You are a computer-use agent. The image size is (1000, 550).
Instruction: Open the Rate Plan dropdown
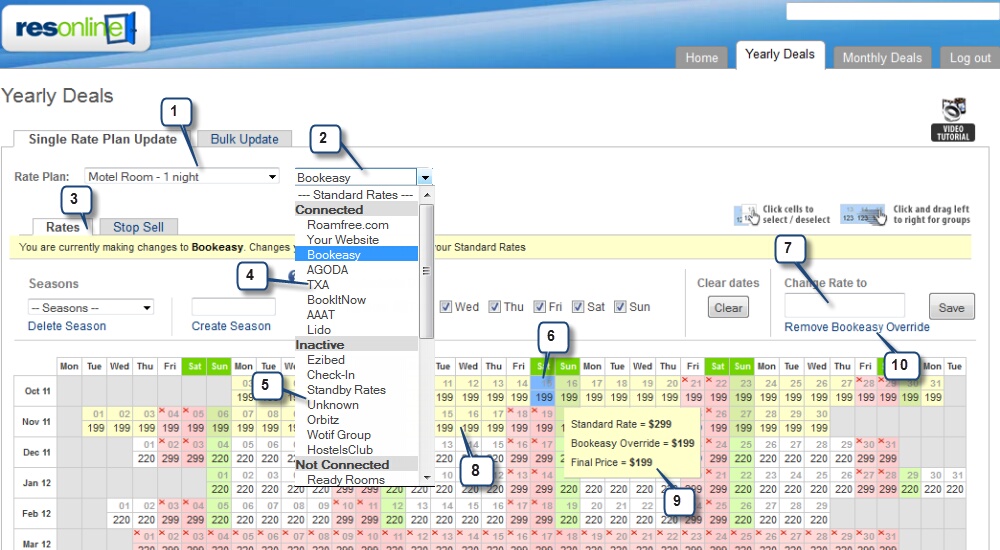point(182,177)
